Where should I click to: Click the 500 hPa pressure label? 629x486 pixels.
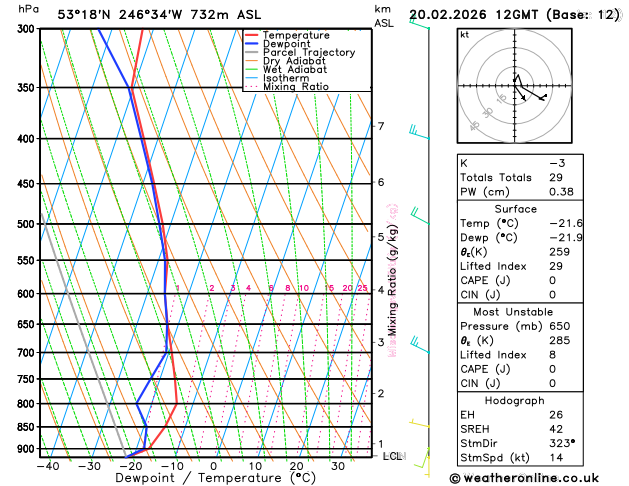pyautogui.click(x=26, y=224)
